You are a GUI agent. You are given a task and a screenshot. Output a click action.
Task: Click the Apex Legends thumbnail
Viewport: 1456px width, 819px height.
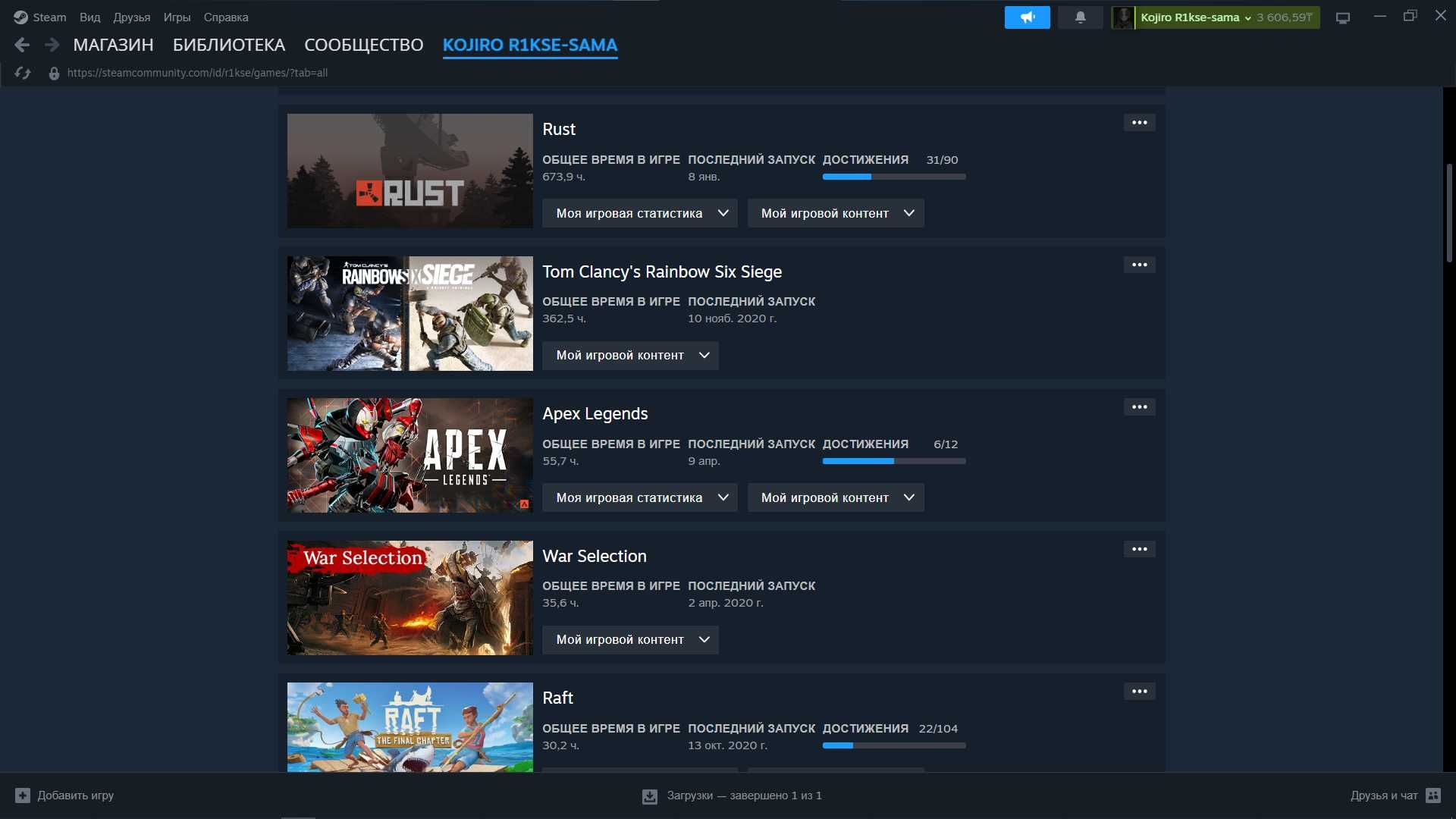(410, 456)
